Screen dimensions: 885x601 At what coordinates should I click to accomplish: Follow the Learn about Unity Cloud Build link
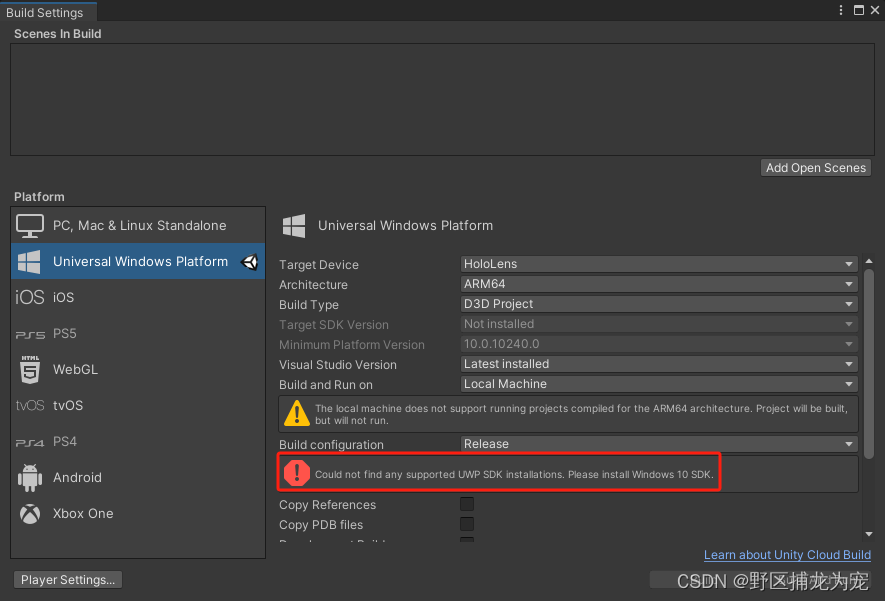(x=787, y=555)
